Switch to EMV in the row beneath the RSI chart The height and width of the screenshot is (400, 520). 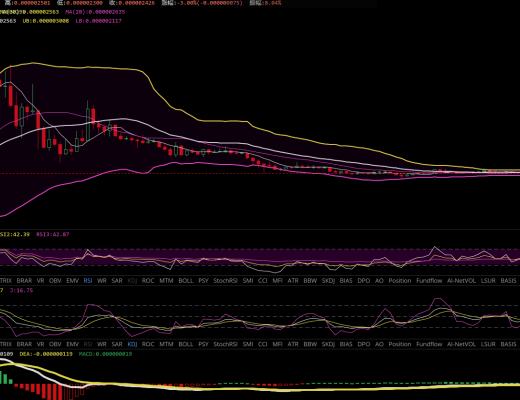[x=72, y=281]
